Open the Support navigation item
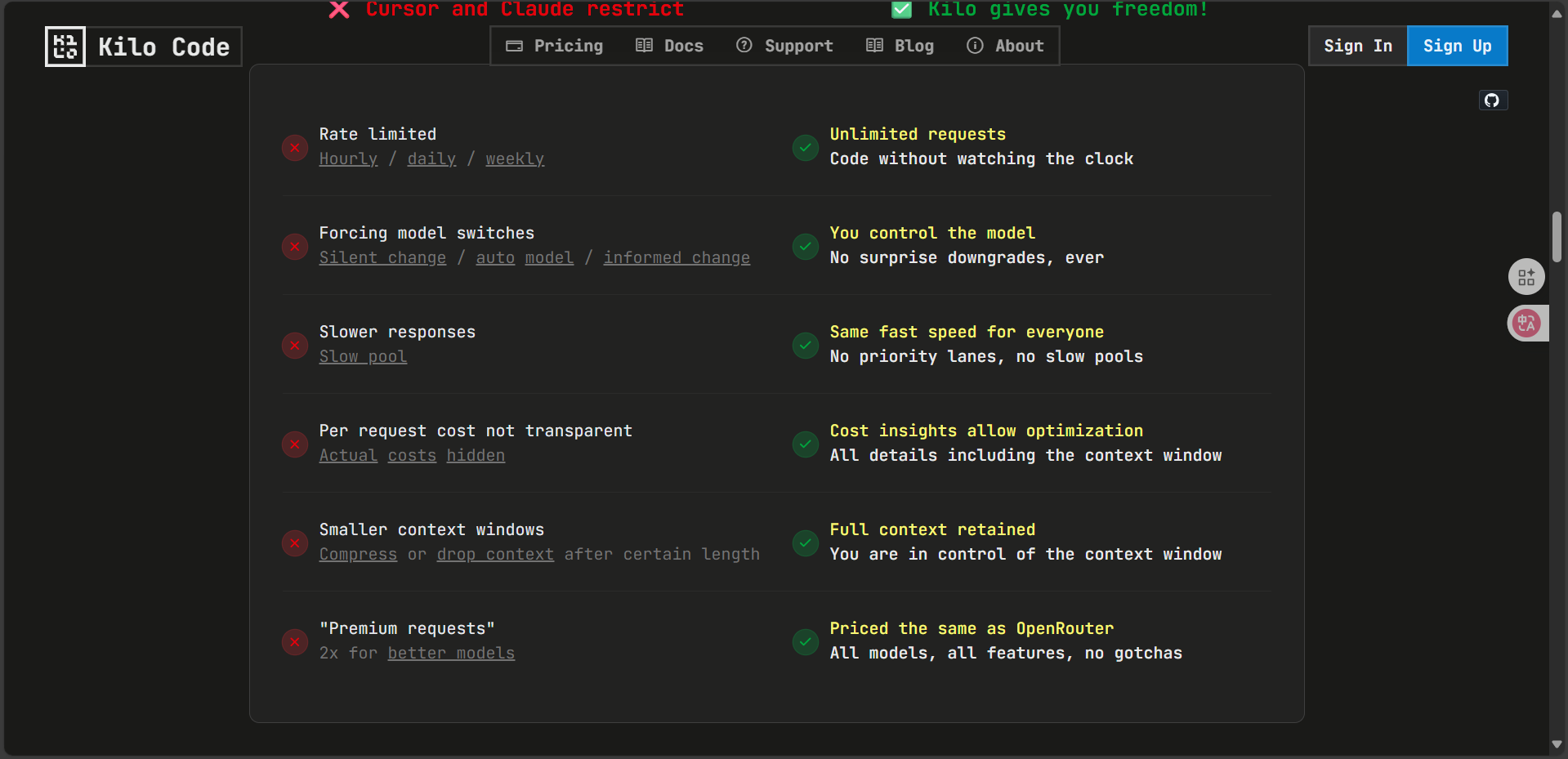The image size is (1568, 759). (785, 46)
